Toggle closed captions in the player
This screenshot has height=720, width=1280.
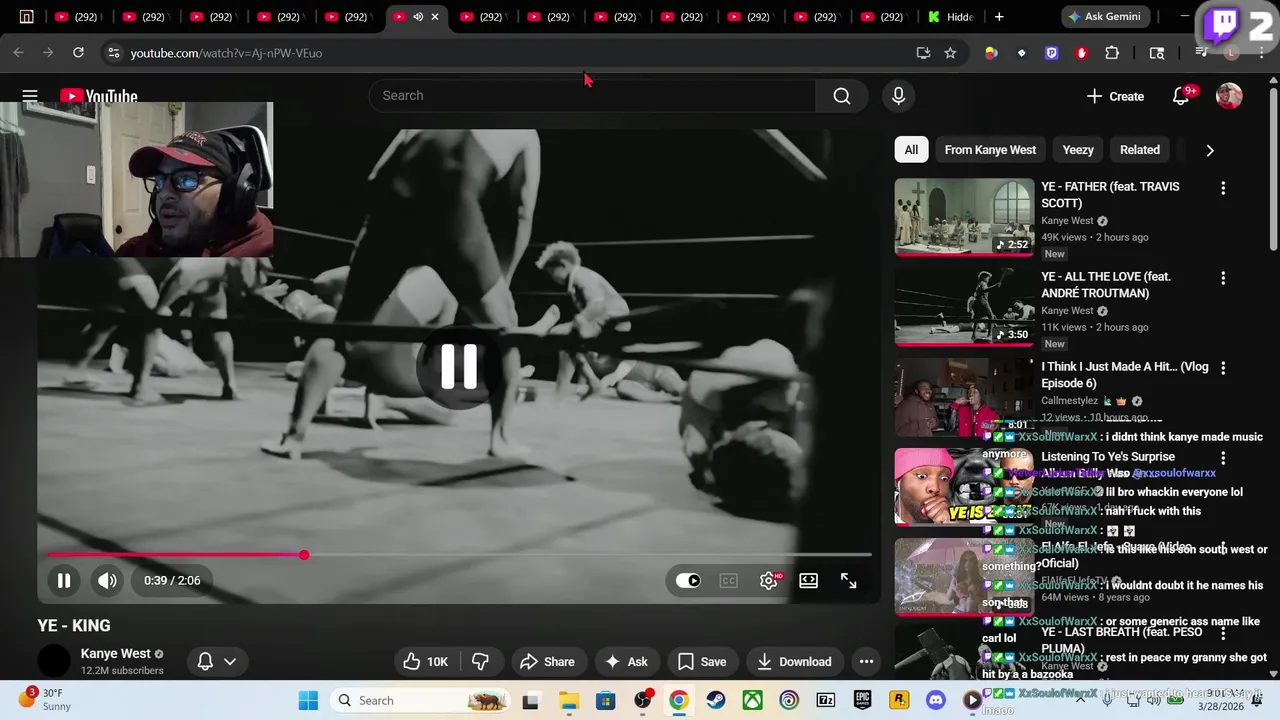point(728,580)
